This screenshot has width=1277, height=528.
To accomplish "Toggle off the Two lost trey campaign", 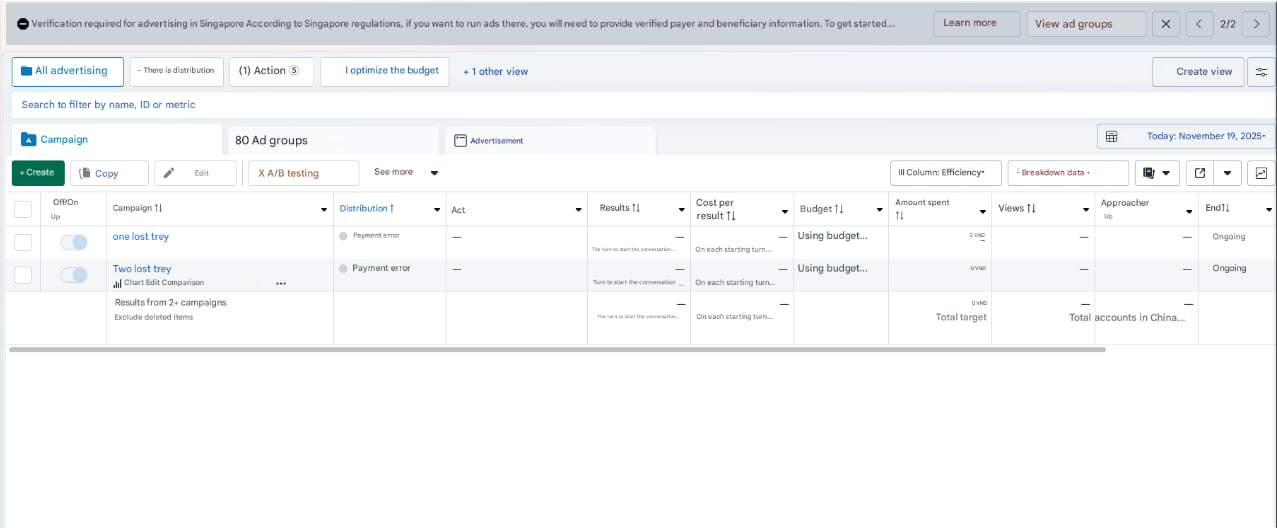I will tap(74, 275).
